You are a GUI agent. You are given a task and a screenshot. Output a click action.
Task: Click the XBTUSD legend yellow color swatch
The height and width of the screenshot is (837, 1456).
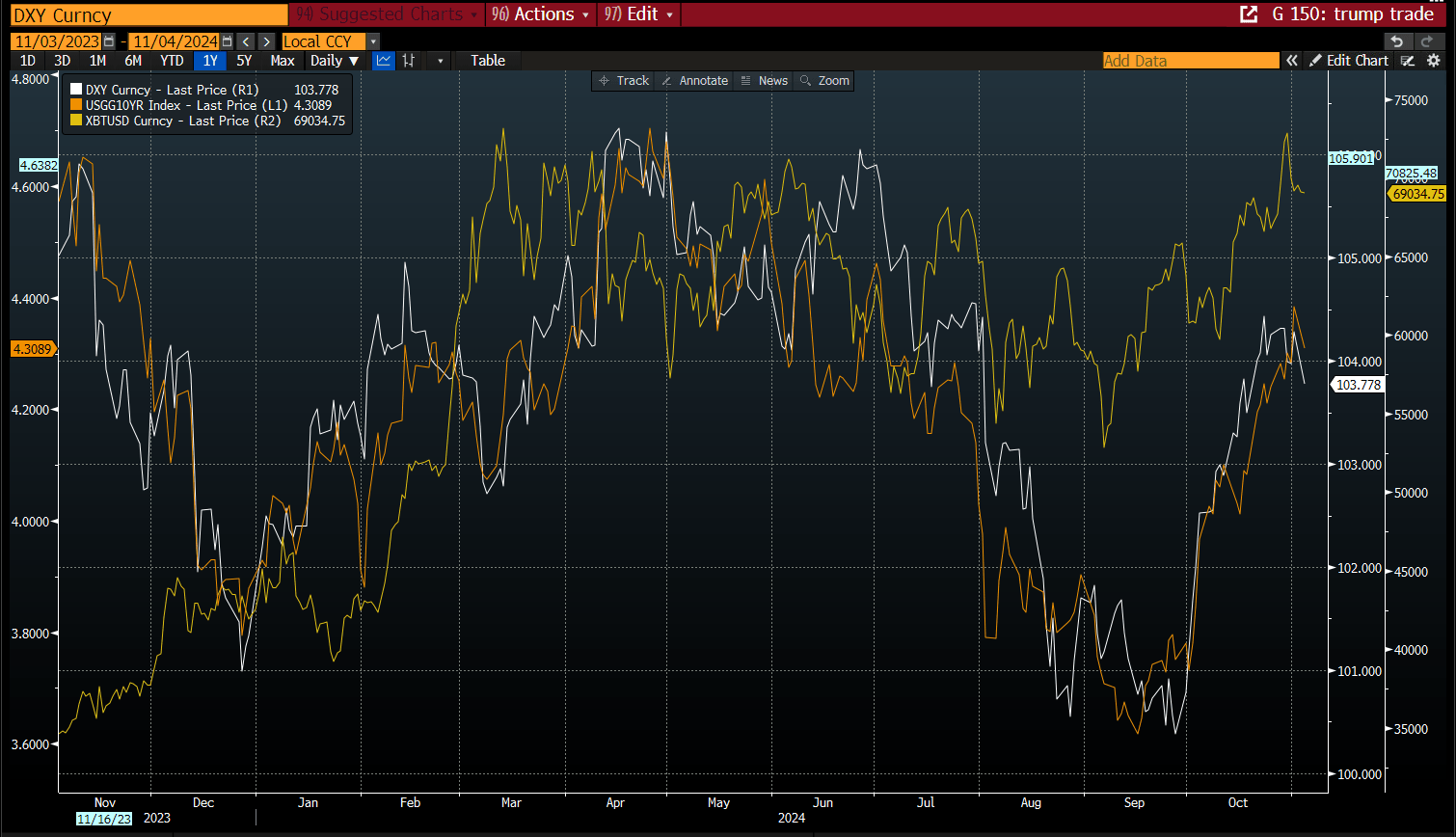pyautogui.click(x=76, y=121)
